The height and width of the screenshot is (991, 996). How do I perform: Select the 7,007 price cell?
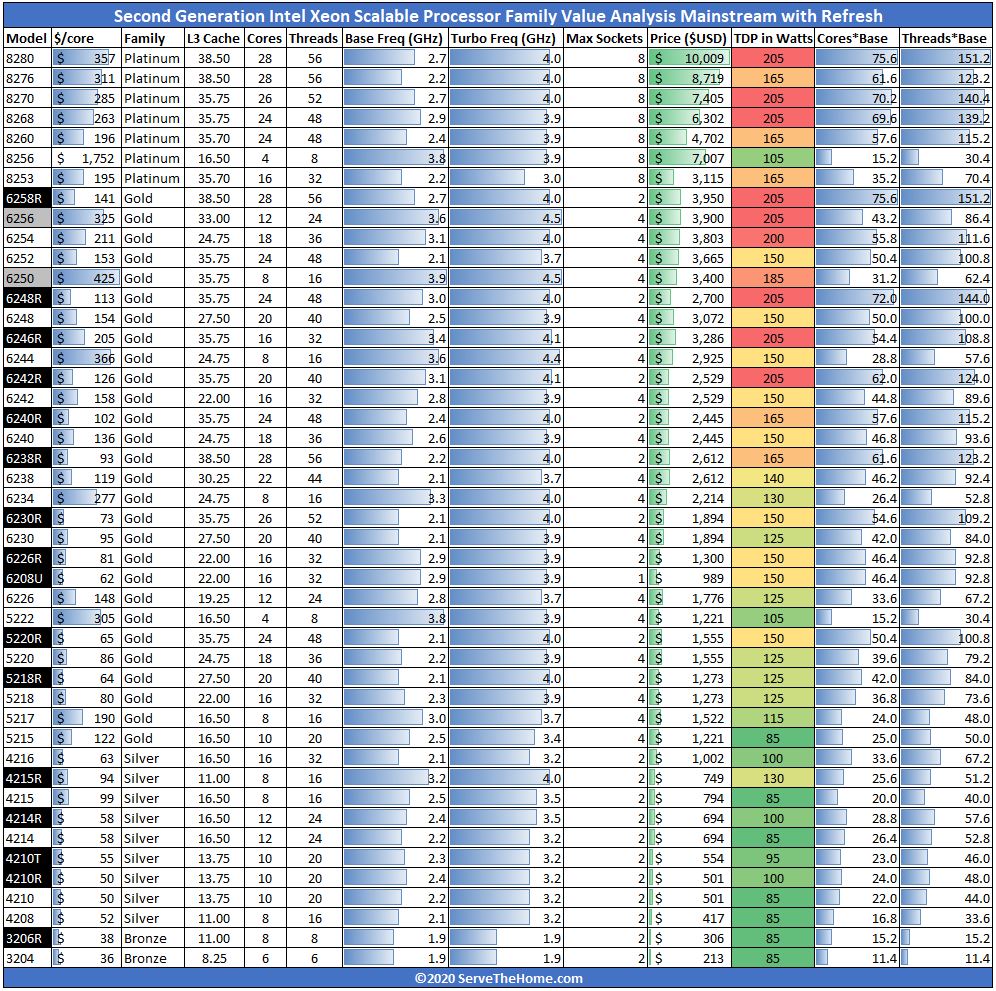pyautogui.click(x=689, y=158)
